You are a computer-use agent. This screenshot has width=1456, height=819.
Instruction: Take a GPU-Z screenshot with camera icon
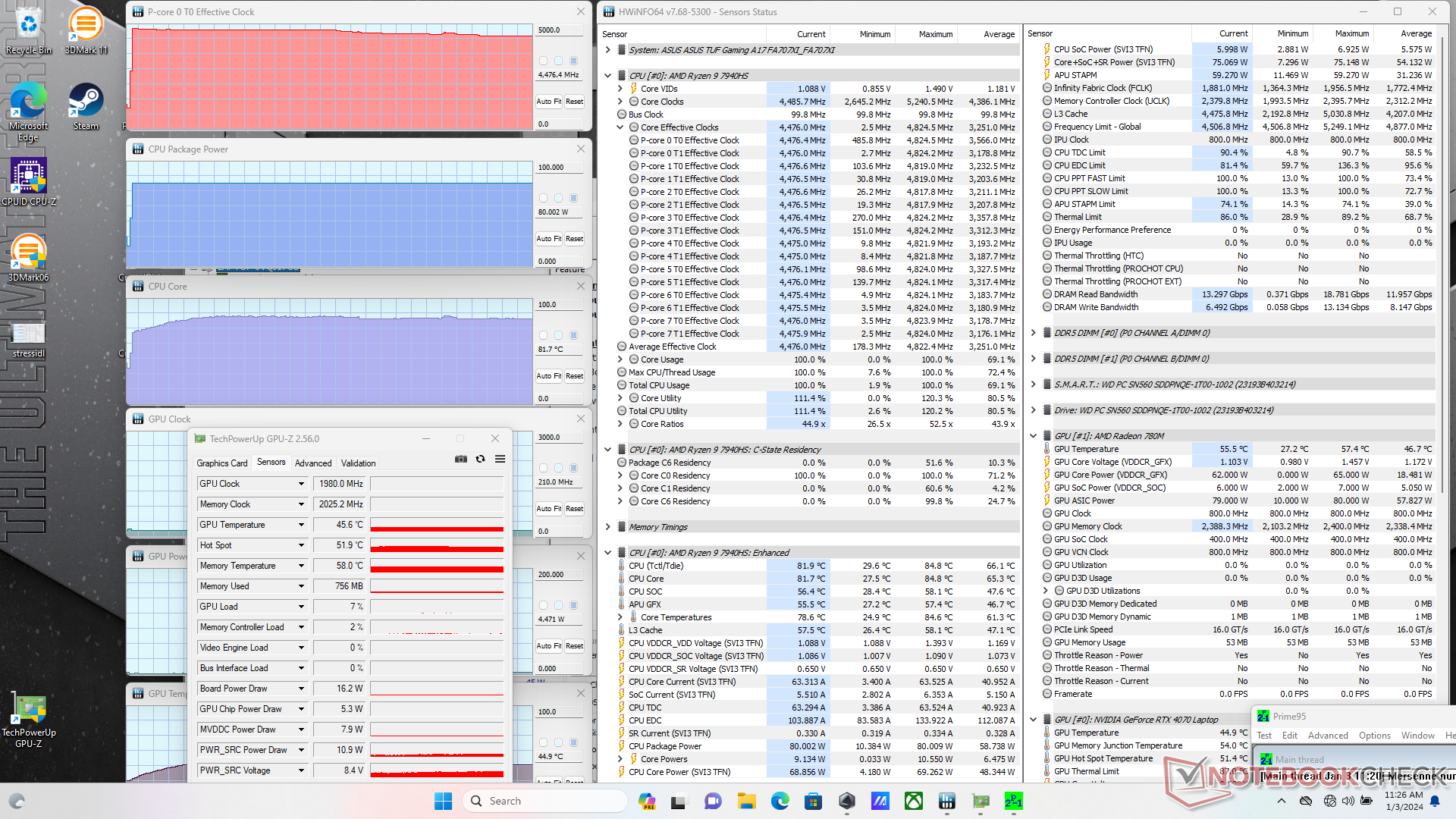(x=460, y=459)
